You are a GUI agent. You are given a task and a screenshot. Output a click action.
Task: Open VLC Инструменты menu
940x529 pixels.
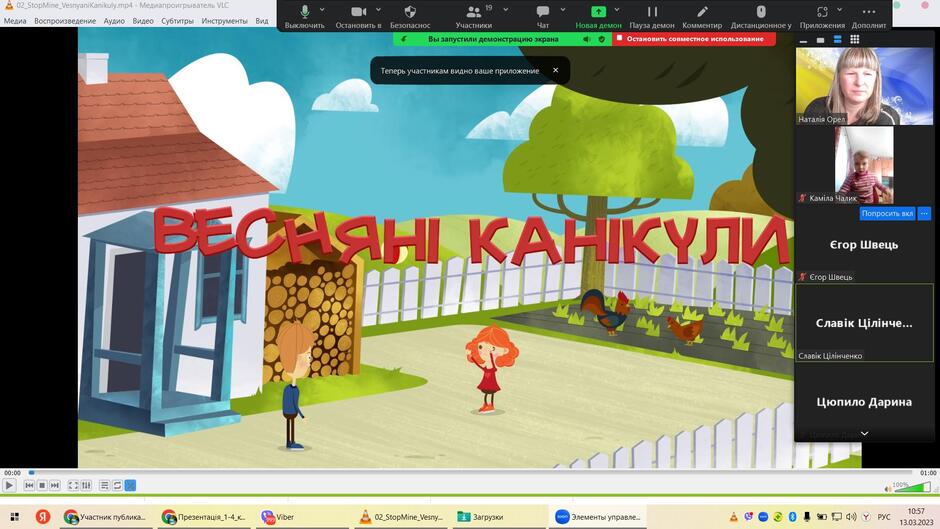coord(224,20)
